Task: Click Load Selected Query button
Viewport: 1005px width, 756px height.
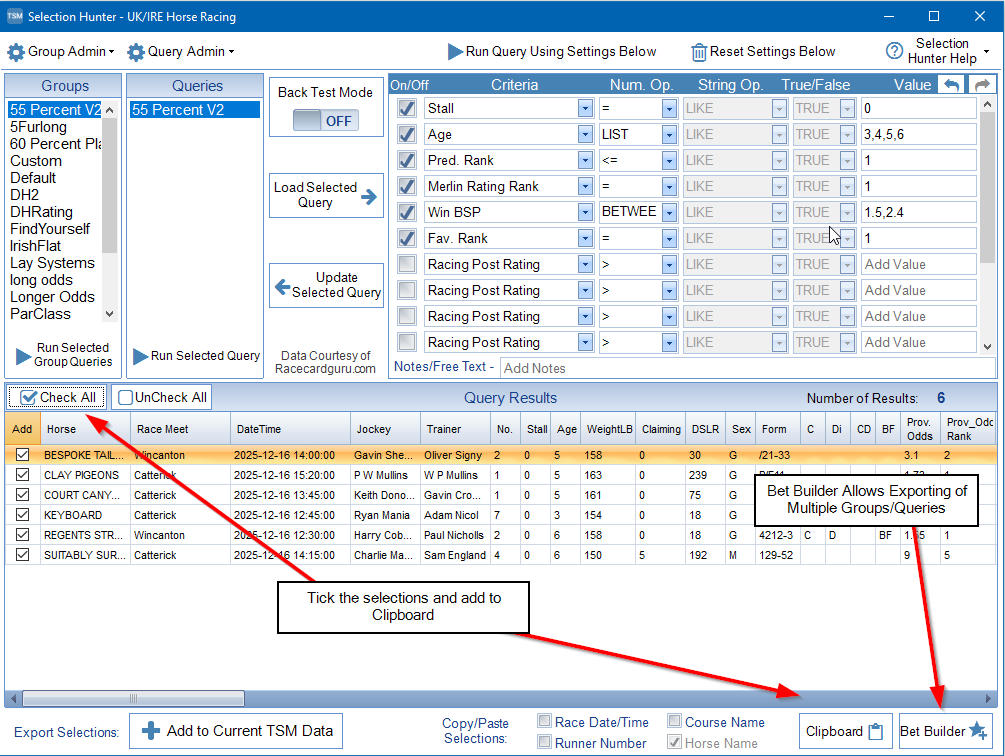Action: coord(326,195)
